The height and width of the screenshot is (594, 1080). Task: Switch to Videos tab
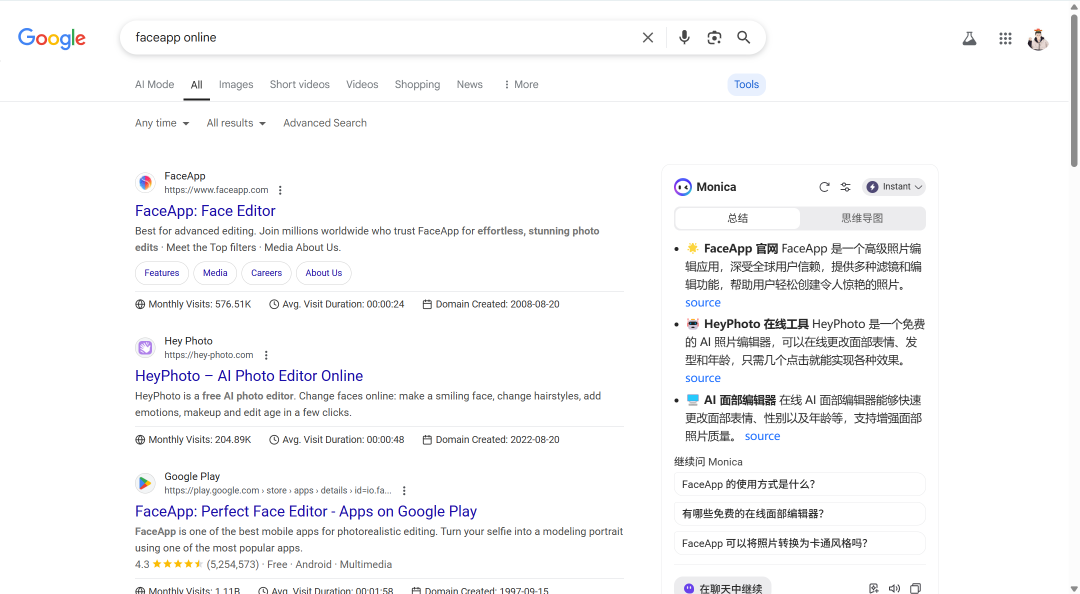pos(362,84)
